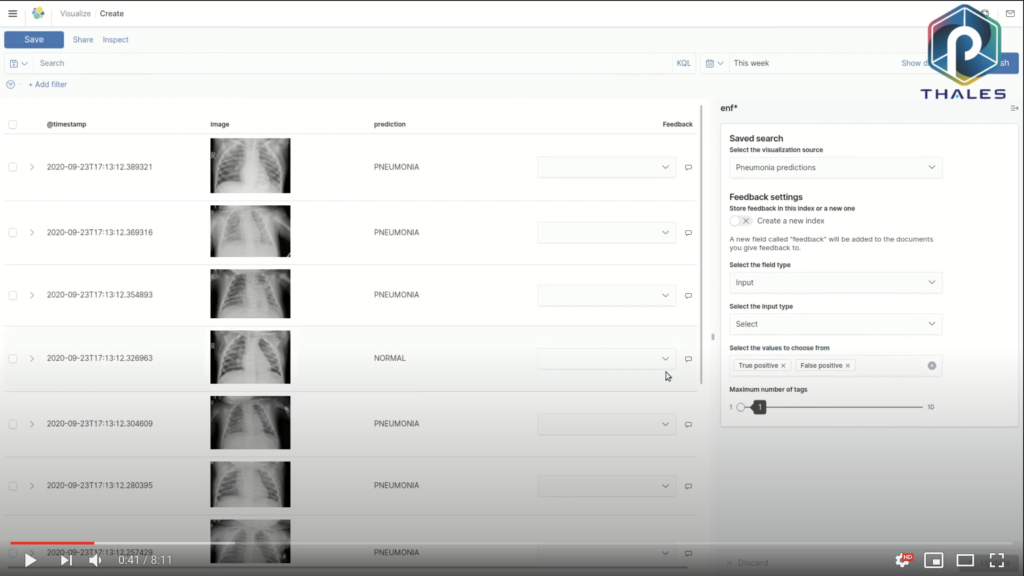The width and height of the screenshot is (1024, 576).
Task: Check the row with timestamp ending 354893
Action: tap(12, 295)
